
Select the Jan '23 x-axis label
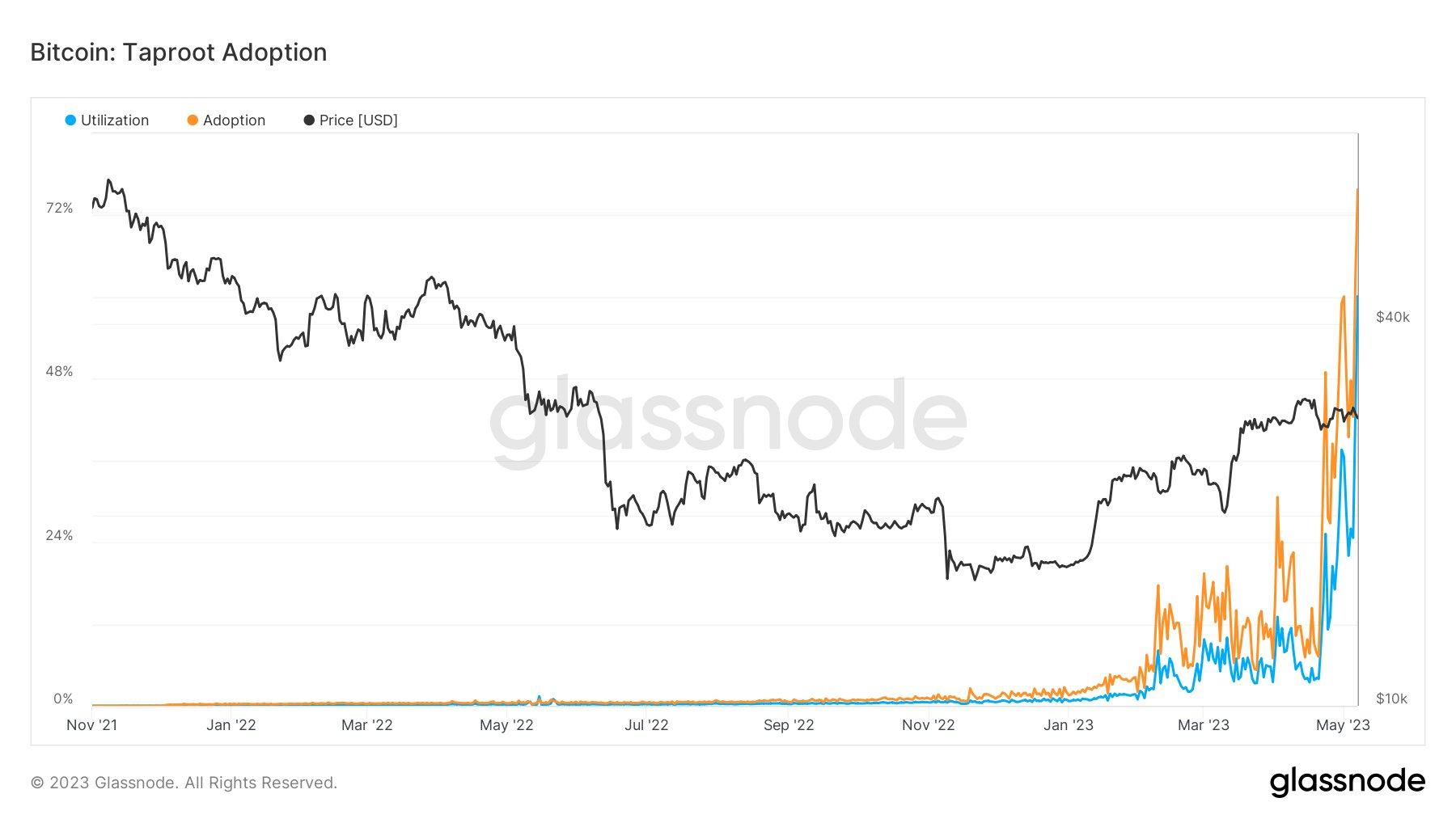pyautogui.click(x=1068, y=725)
